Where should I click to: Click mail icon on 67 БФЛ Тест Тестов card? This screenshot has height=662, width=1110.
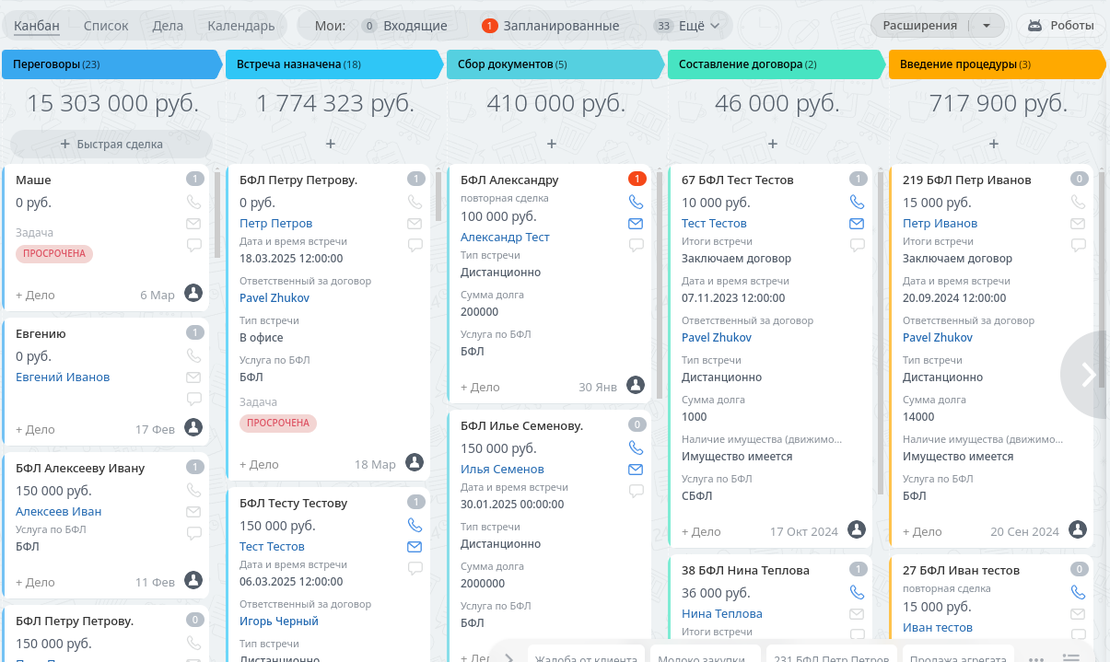(856, 224)
